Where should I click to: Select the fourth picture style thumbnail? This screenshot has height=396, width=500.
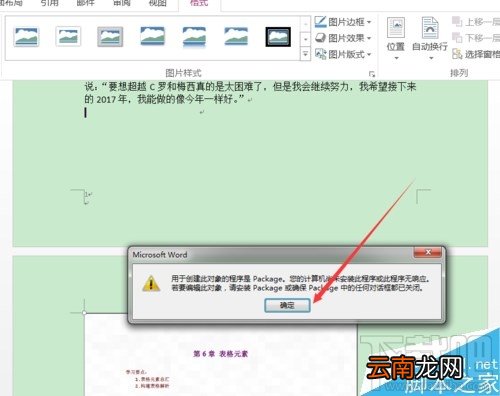pos(152,36)
